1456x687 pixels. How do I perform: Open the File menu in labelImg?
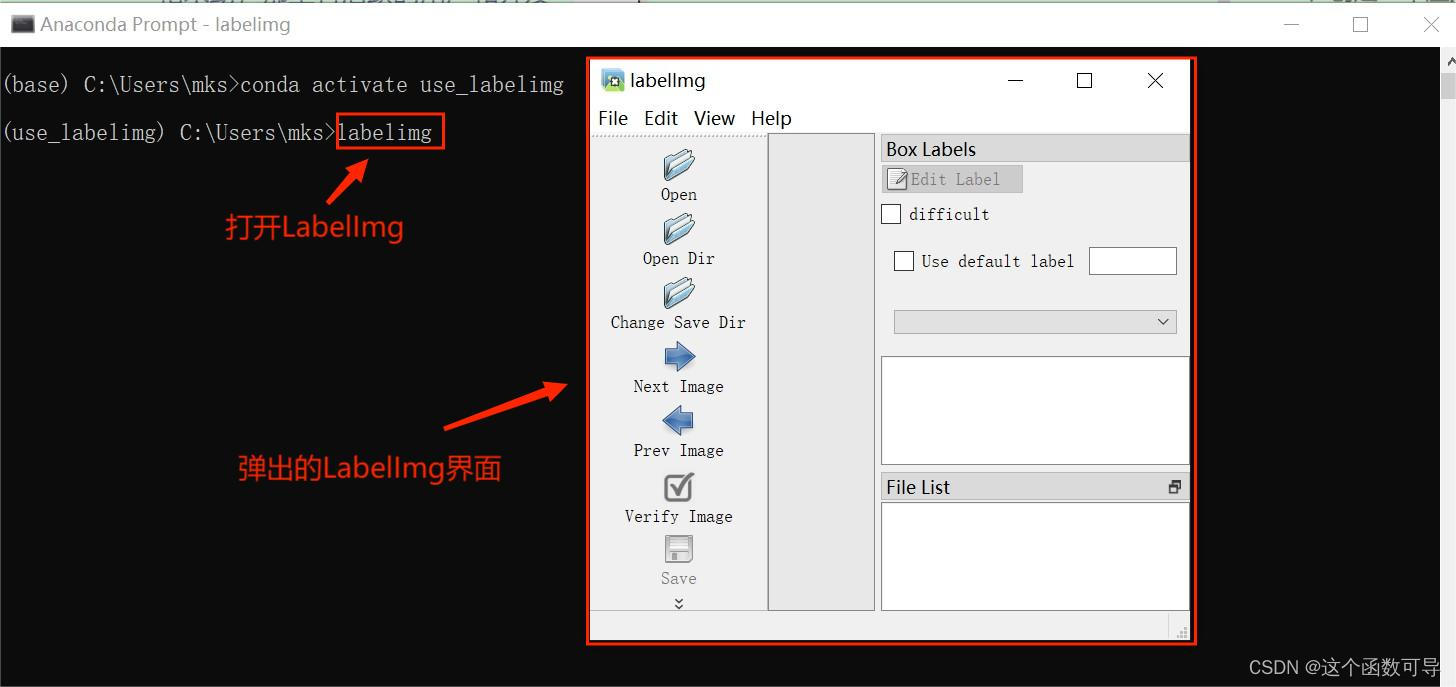(613, 118)
